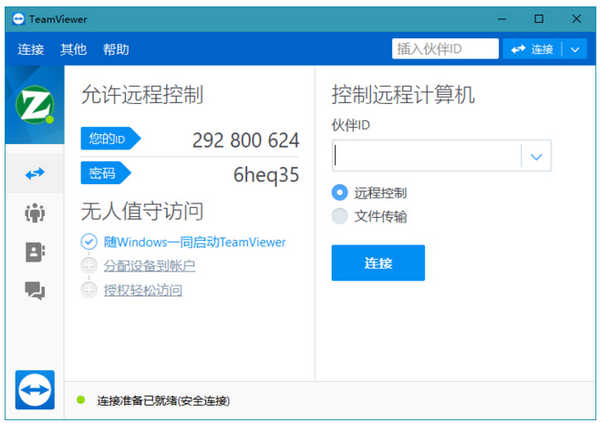Click the checkmark icon beside 随Windows一同启动TeamViewer
The width and height of the screenshot is (600, 423).
[x=89, y=242]
